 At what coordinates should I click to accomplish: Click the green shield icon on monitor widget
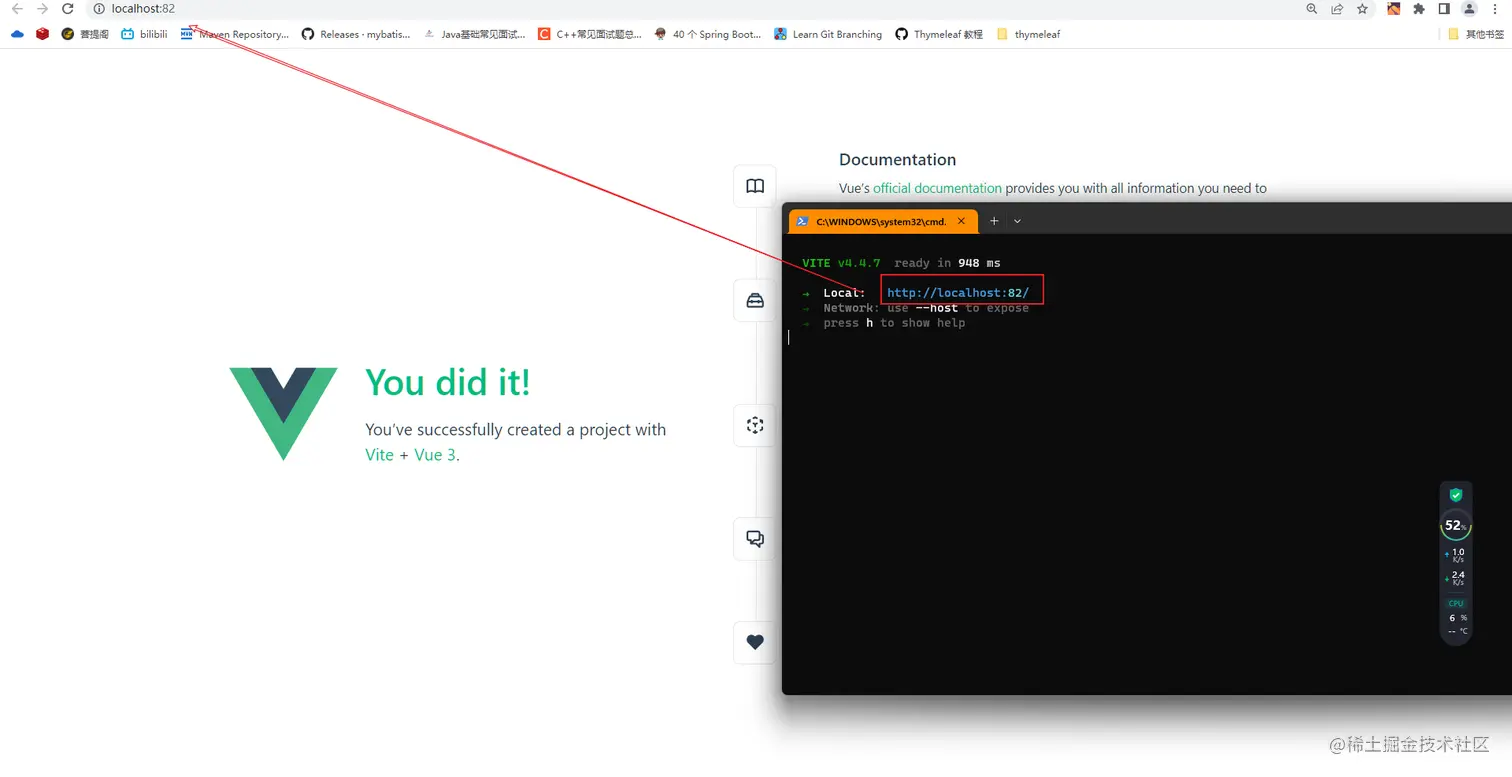(x=1456, y=495)
